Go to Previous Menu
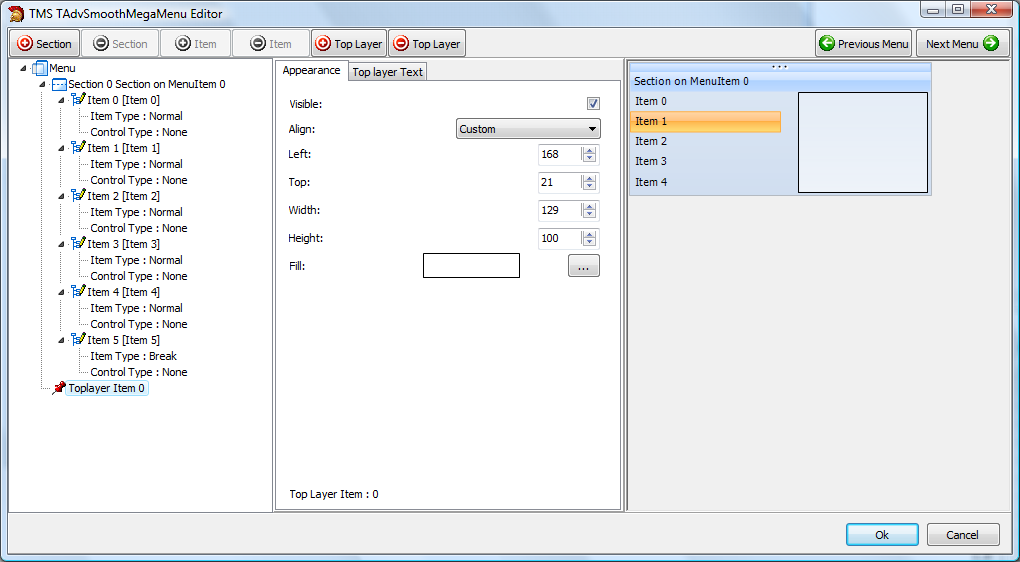The image size is (1020, 562). pos(863,44)
